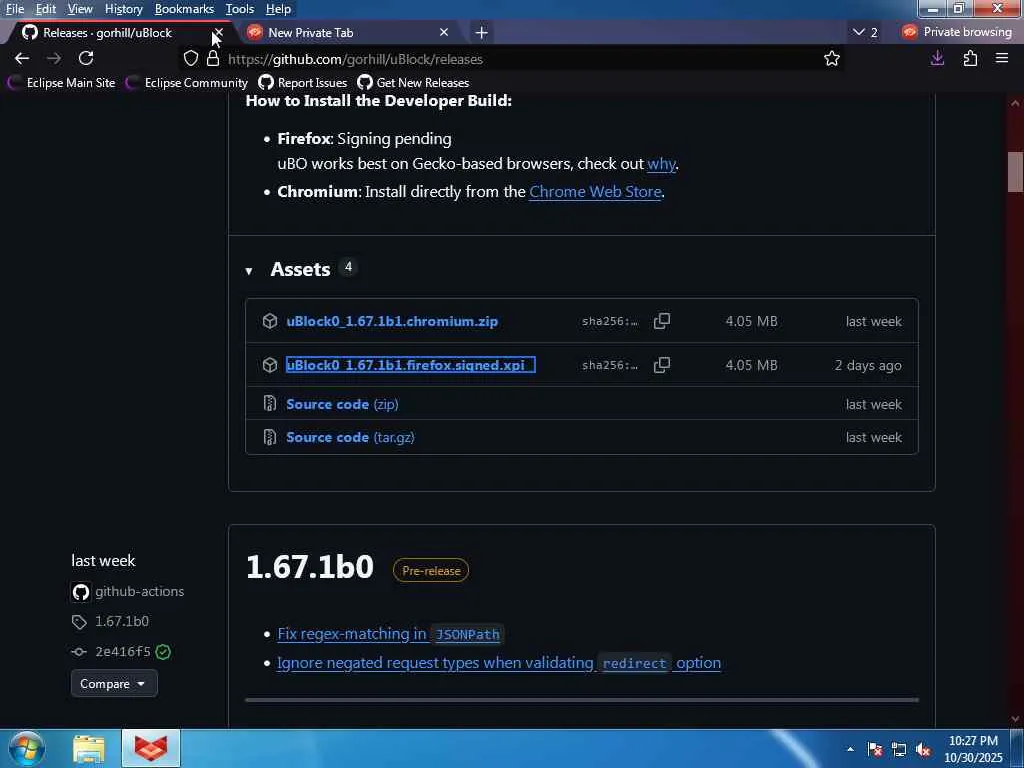Open commit 2e416f5
The height and width of the screenshot is (768, 1024).
(123, 651)
